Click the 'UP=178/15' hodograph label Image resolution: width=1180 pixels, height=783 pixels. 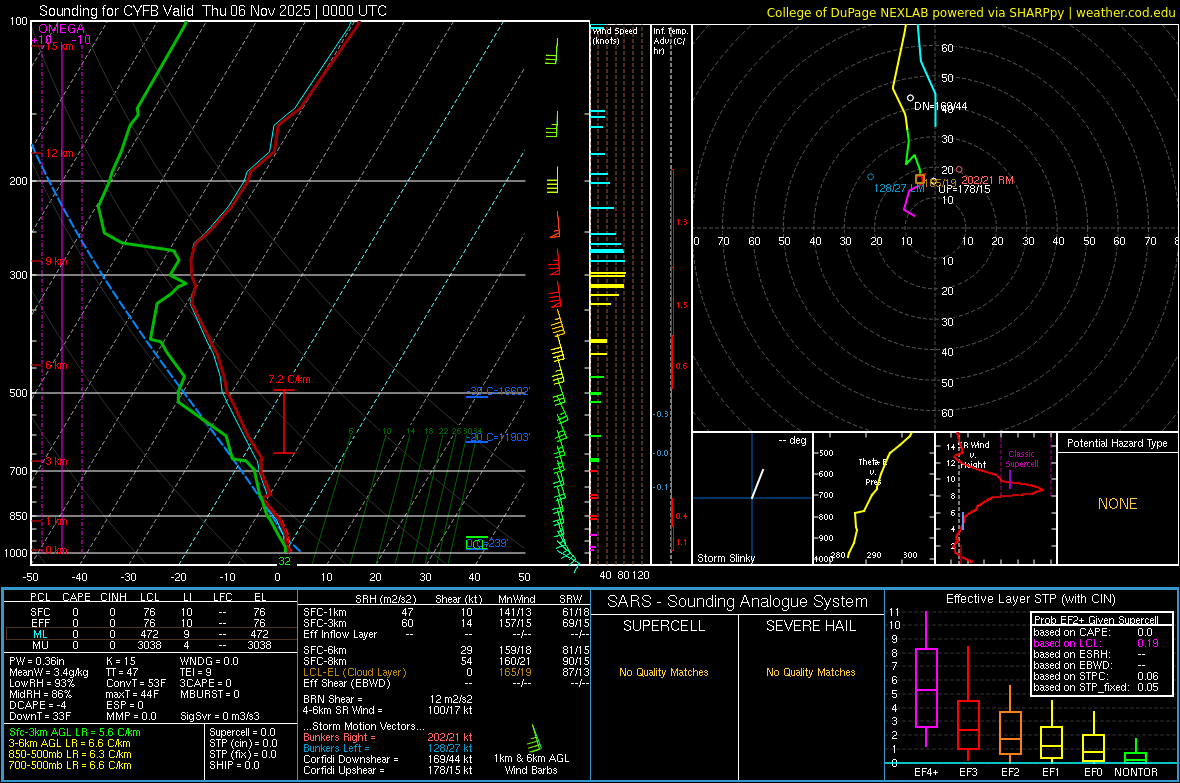coord(964,189)
